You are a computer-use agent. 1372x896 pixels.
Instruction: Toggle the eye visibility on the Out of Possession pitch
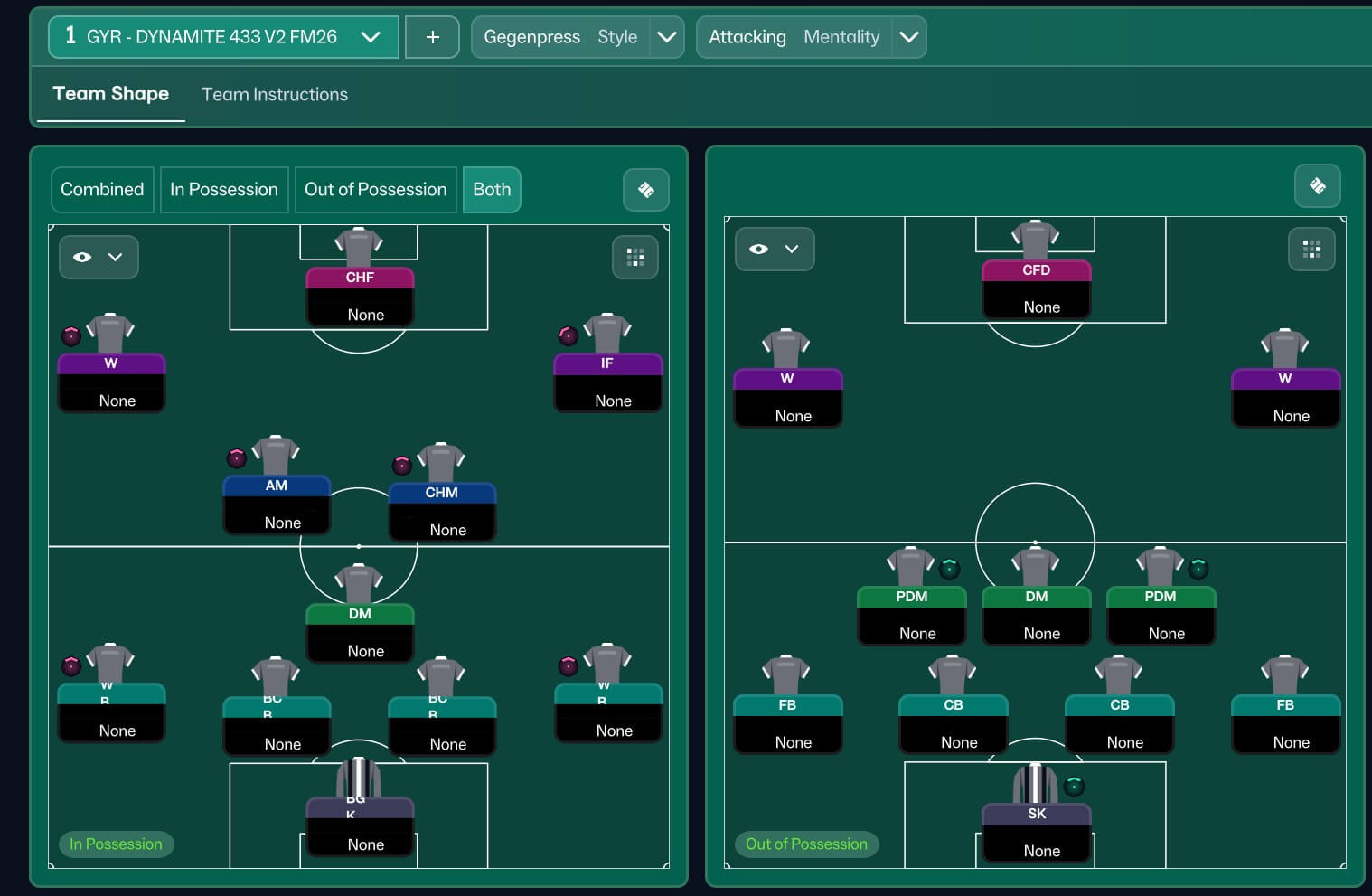(759, 250)
